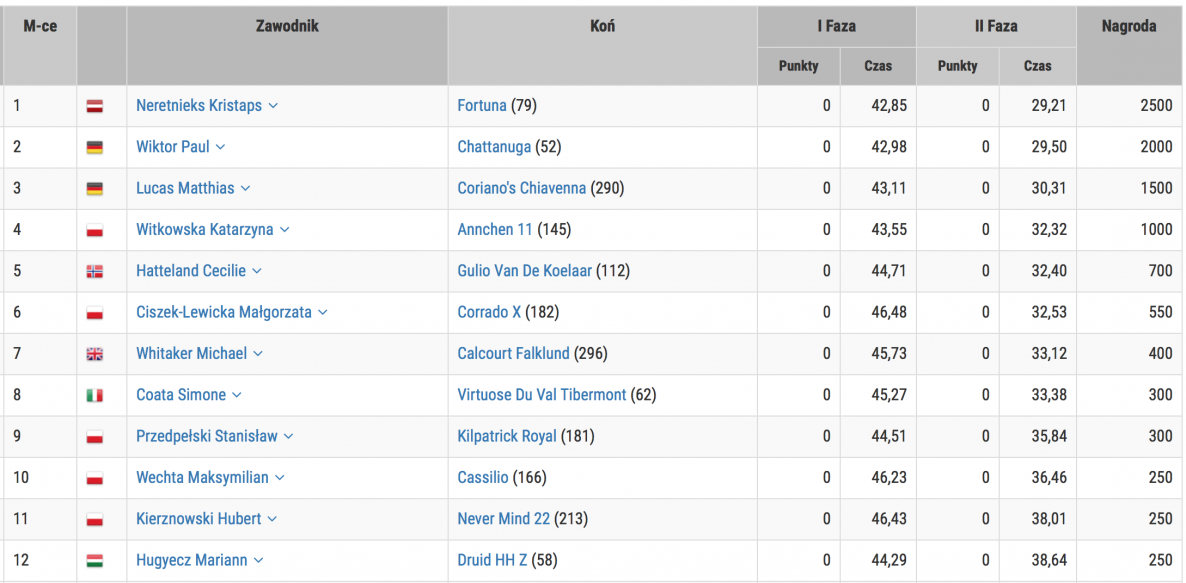This screenshot has width=1186, height=583.
Task: Click the German flag next to Lucas Matthias
Action: 95,189
